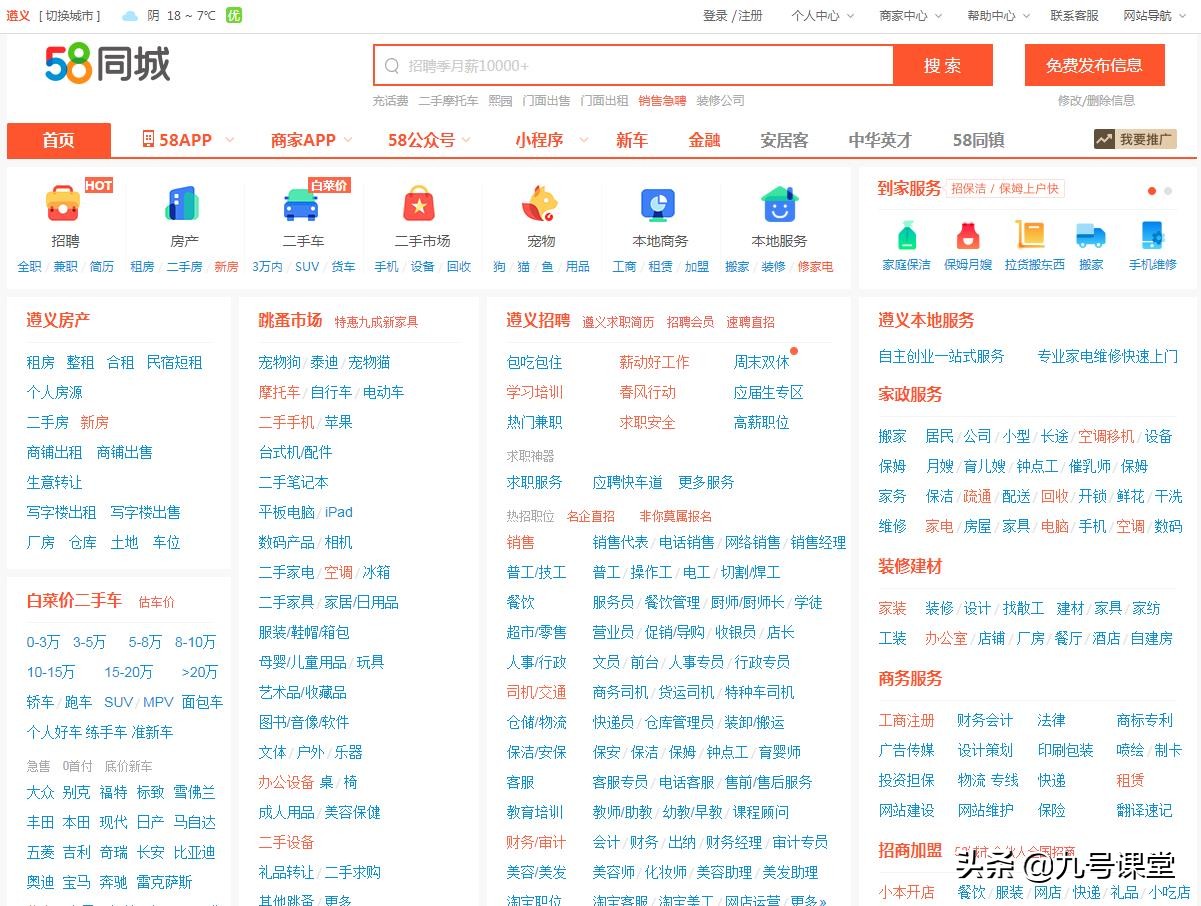Click the search magnifier icon
The width and height of the screenshot is (1201, 906).
click(392, 66)
